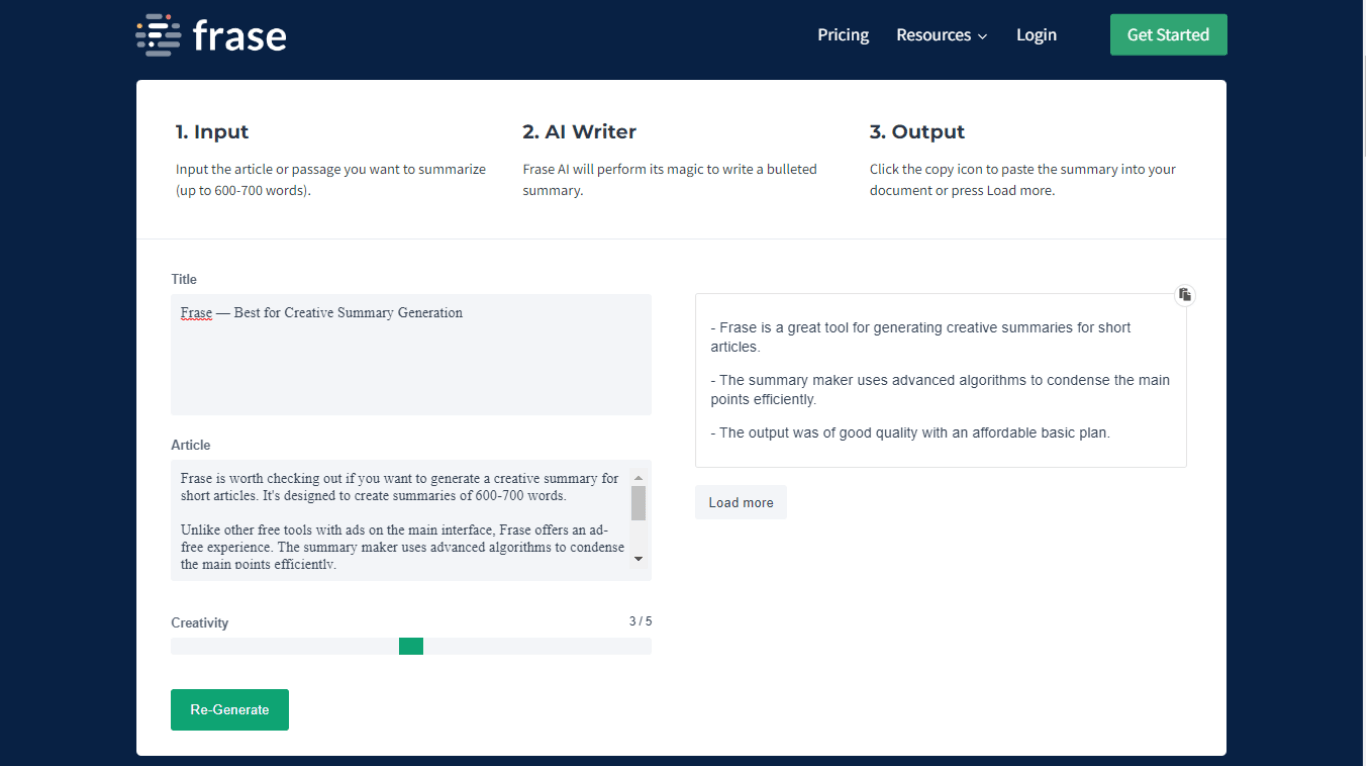Click the Article scrollbar thumb
The image size is (1366, 766).
639,503
